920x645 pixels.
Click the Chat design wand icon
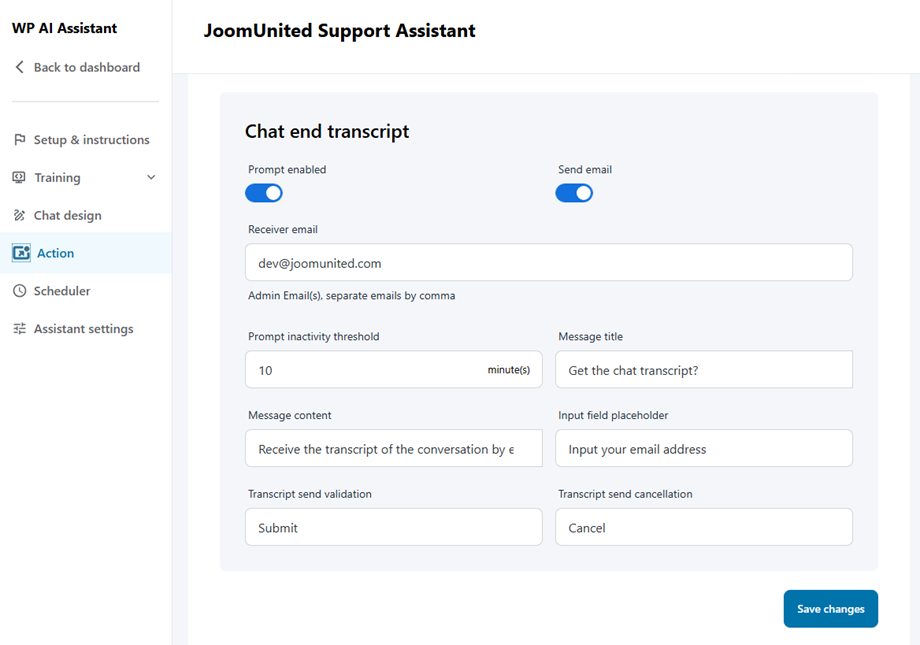click(x=20, y=216)
